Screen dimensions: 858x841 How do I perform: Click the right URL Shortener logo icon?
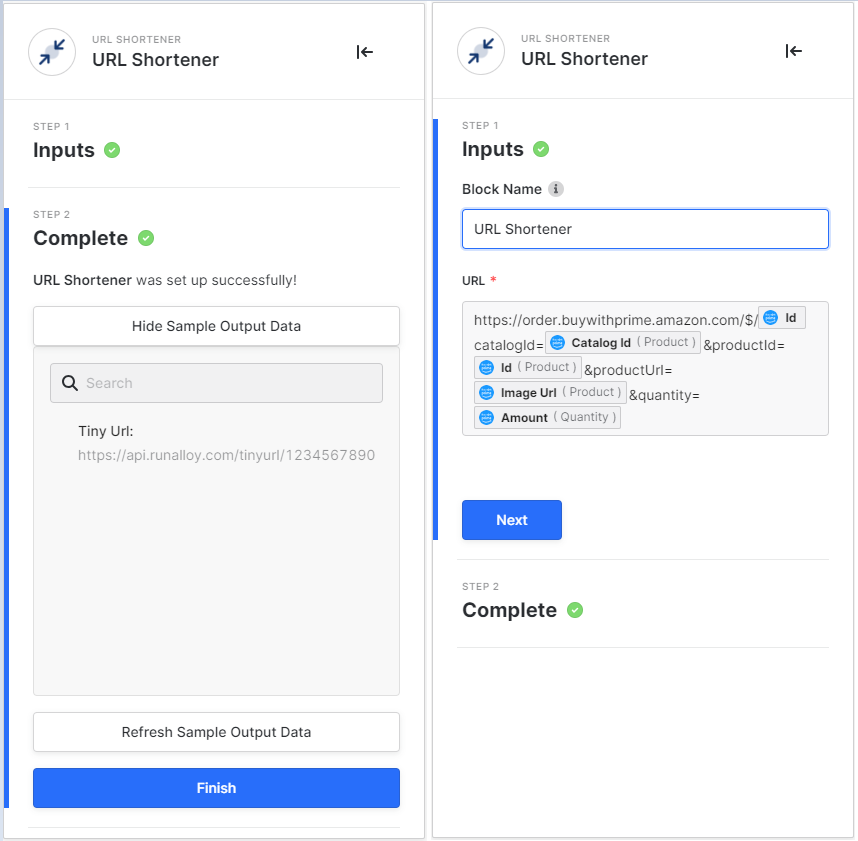[481, 51]
